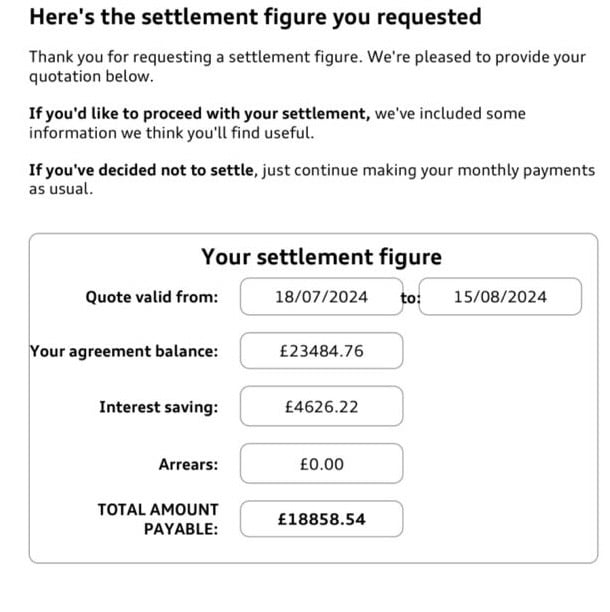Click the quote valid from date 18/07/2024

tap(321, 297)
